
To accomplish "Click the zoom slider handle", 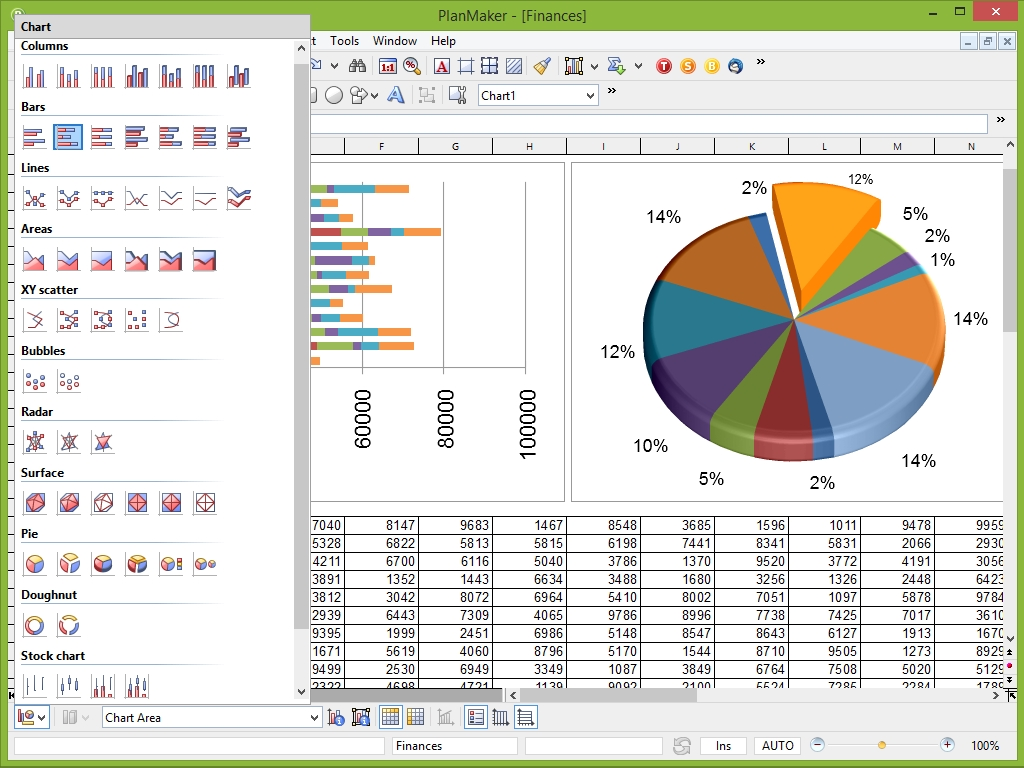I will (882, 745).
